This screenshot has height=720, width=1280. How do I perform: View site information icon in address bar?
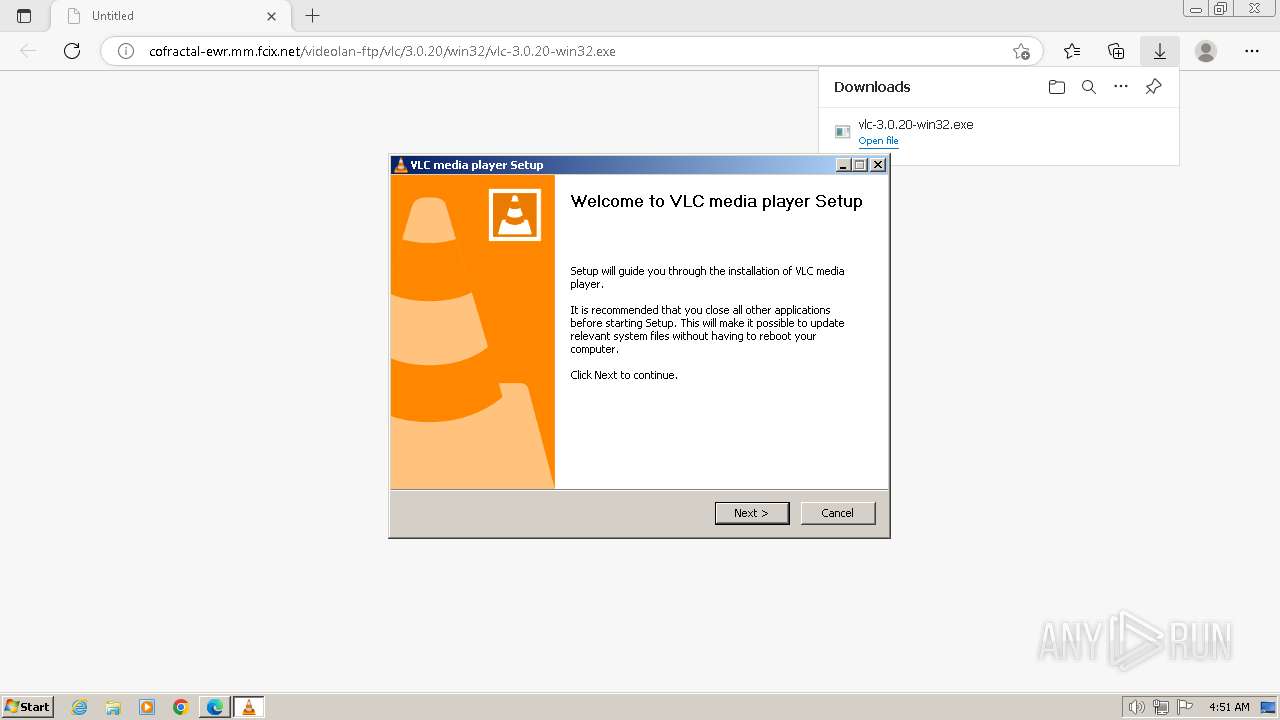click(126, 51)
